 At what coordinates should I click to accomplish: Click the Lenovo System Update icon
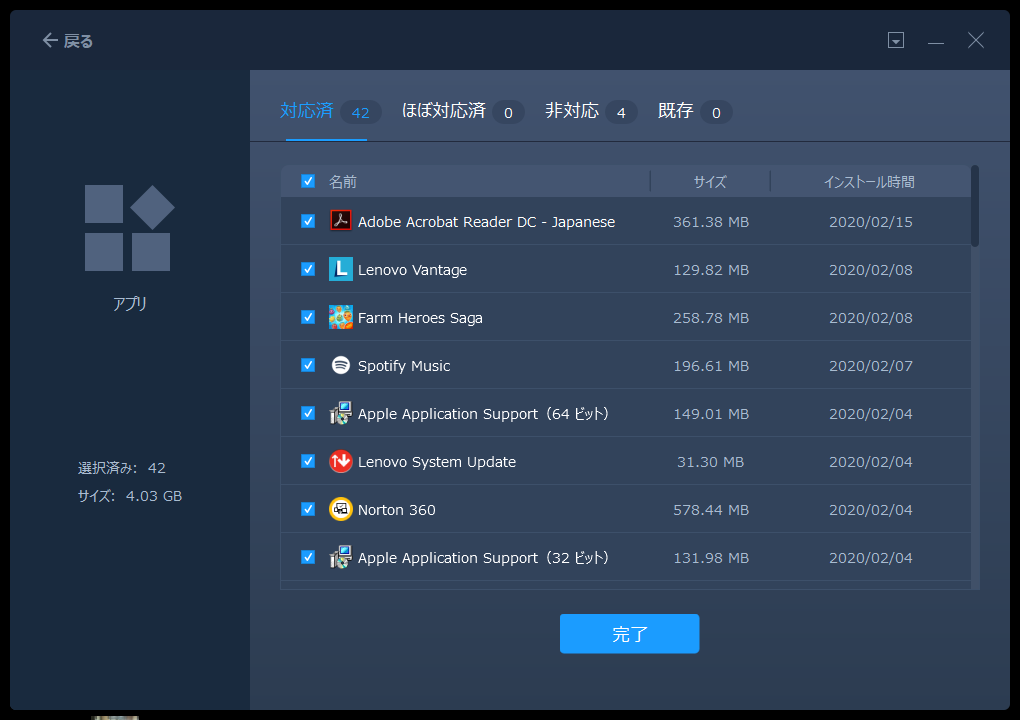[340, 462]
